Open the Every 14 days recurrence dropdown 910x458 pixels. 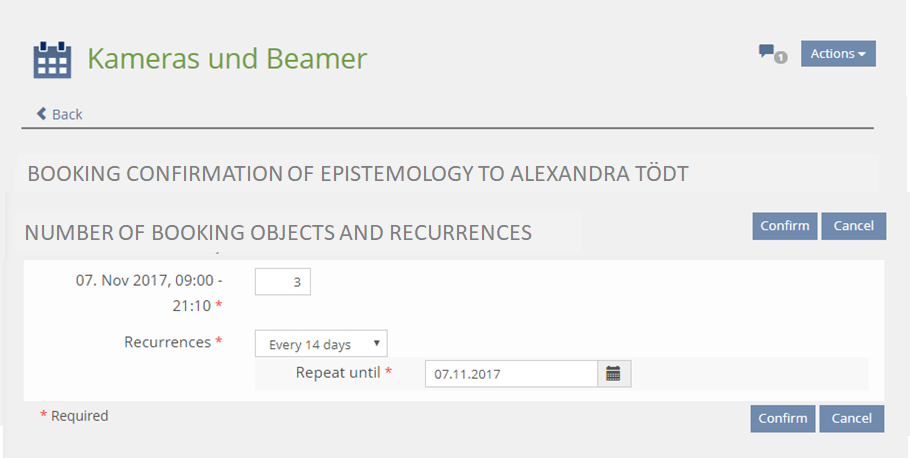pyautogui.click(x=321, y=344)
